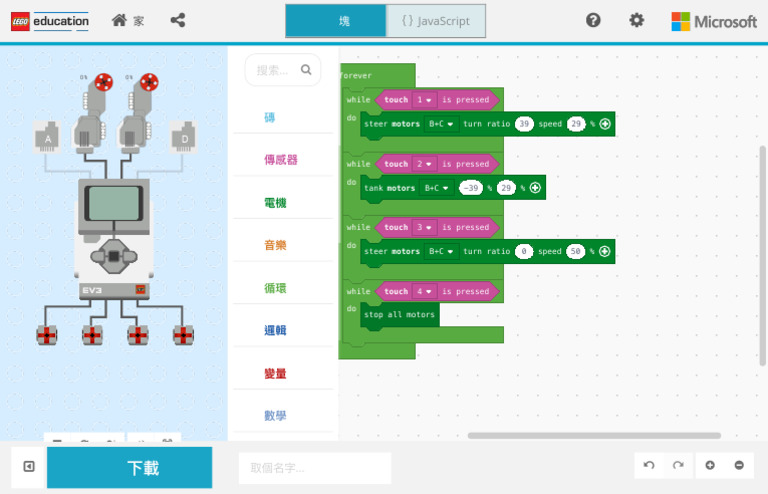Screen dimensions: 768x494
Task: Click the EV3 brick right arrow button
Action: 130,256
